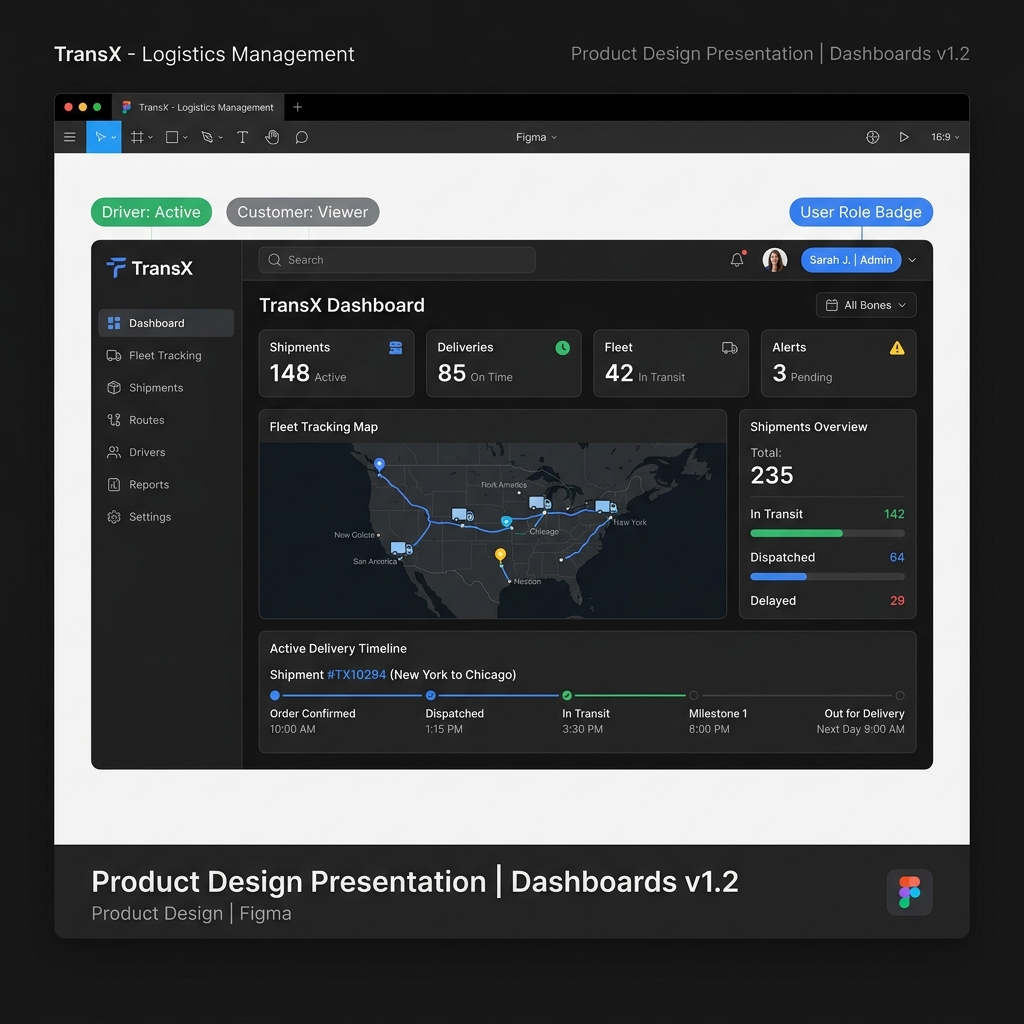
Task: Open notifications bell
Action: (737, 260)
